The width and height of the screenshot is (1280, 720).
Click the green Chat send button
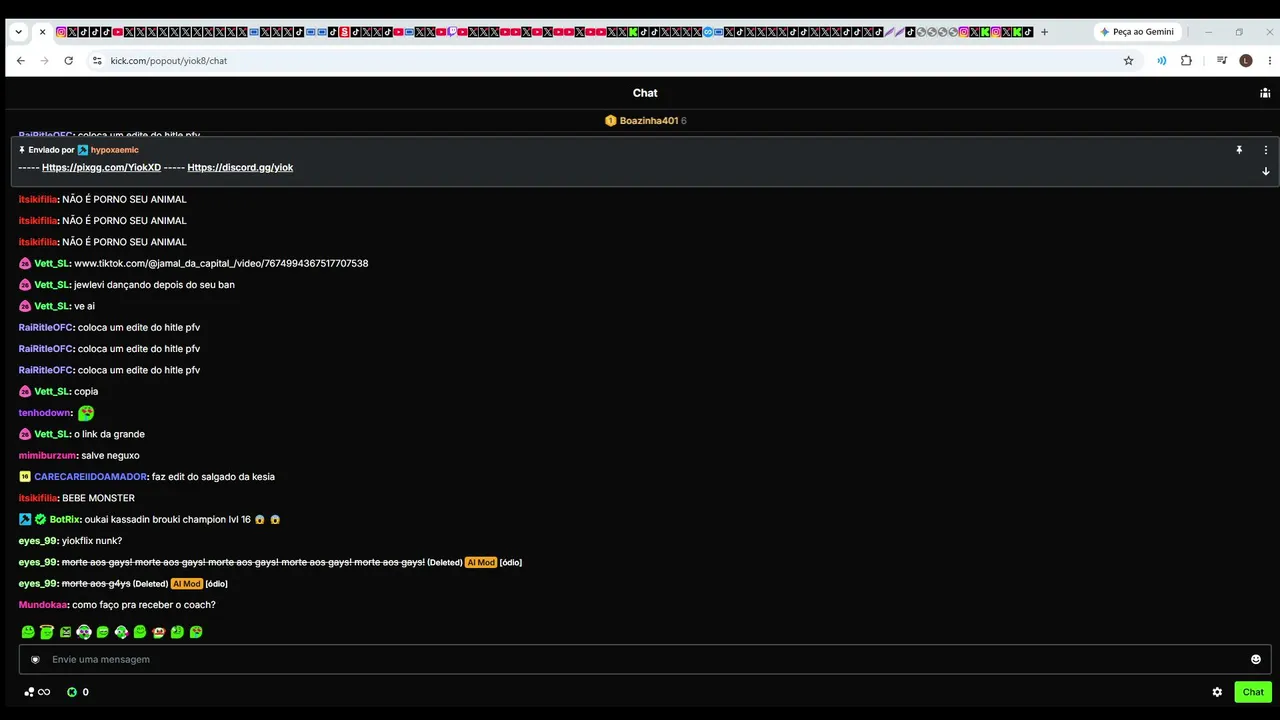pos(1253,692)
